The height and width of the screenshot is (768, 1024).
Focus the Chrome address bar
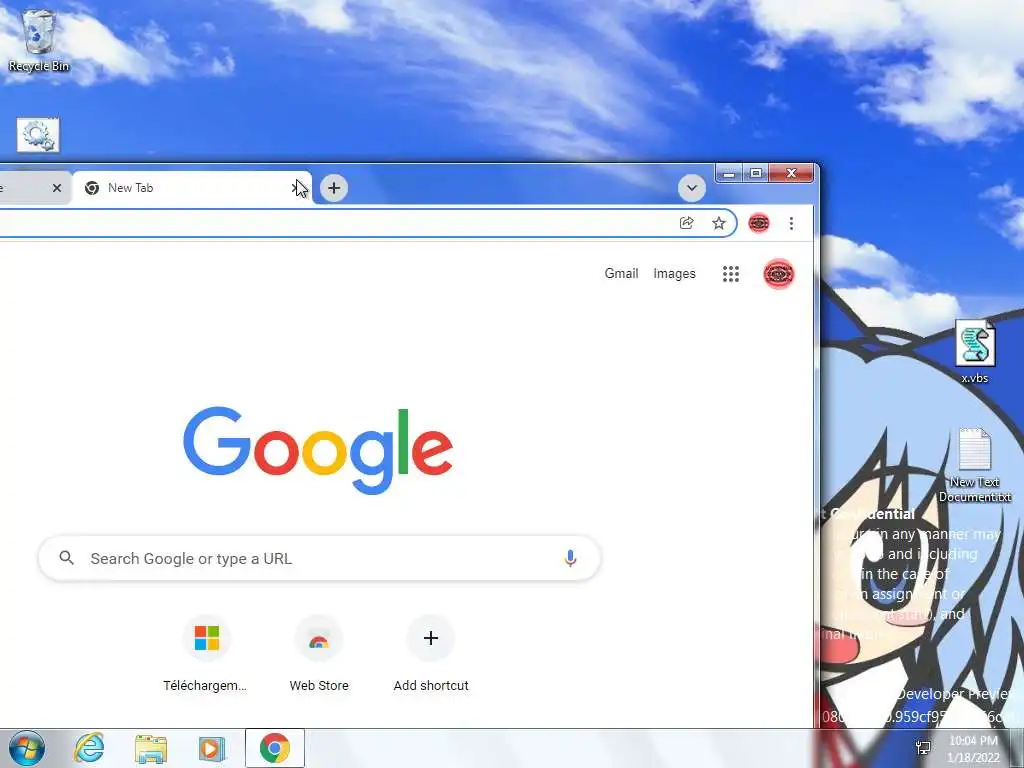point(366,223)
